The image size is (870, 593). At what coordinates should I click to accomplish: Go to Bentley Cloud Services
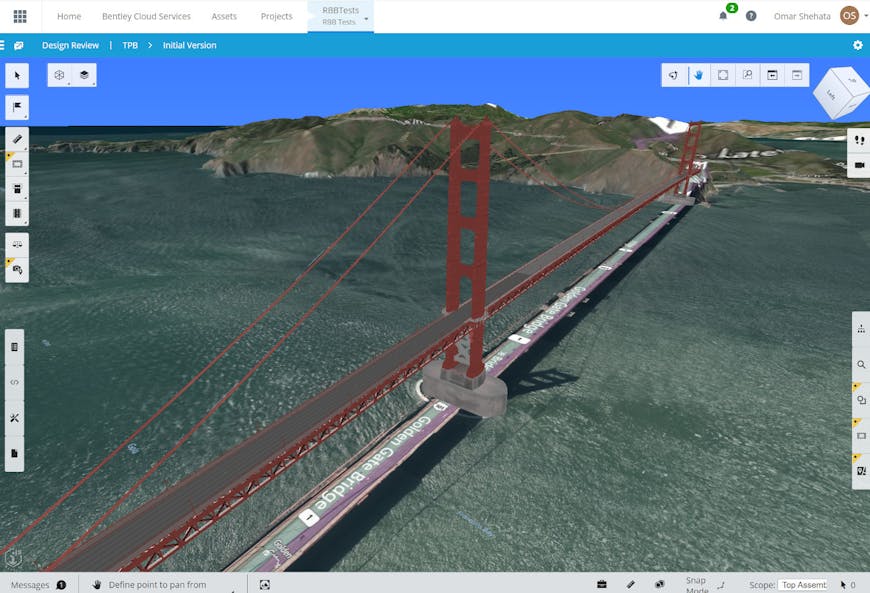click(146, 16)
